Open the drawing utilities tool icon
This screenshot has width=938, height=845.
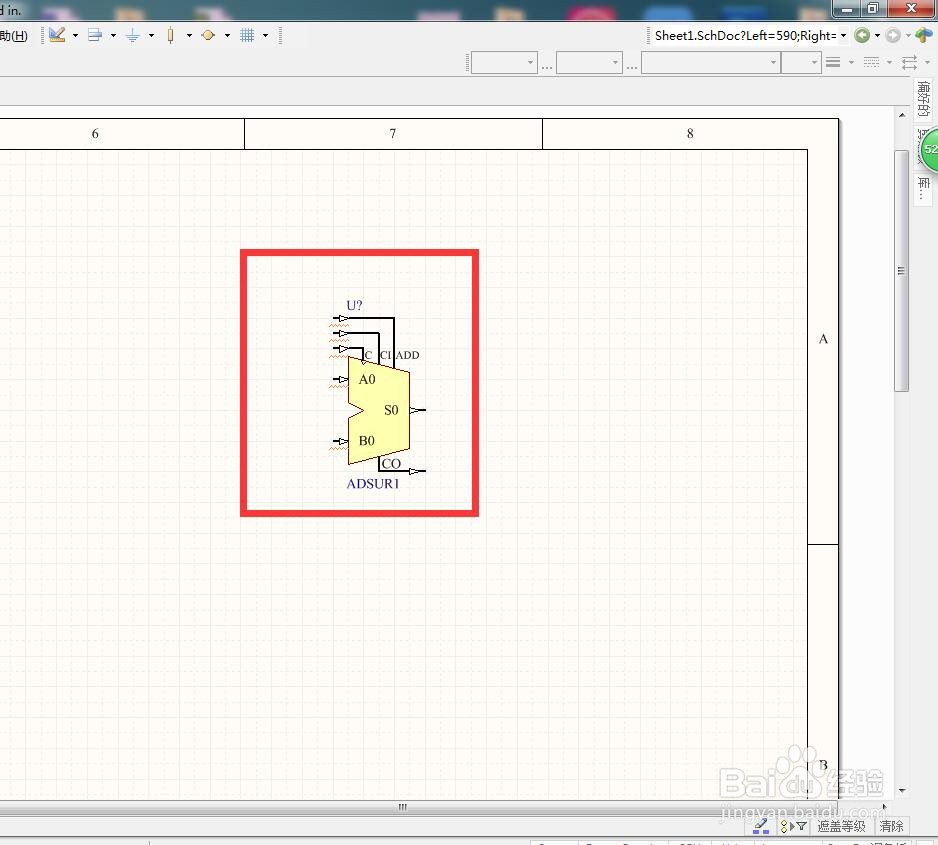tap(57, 35)
